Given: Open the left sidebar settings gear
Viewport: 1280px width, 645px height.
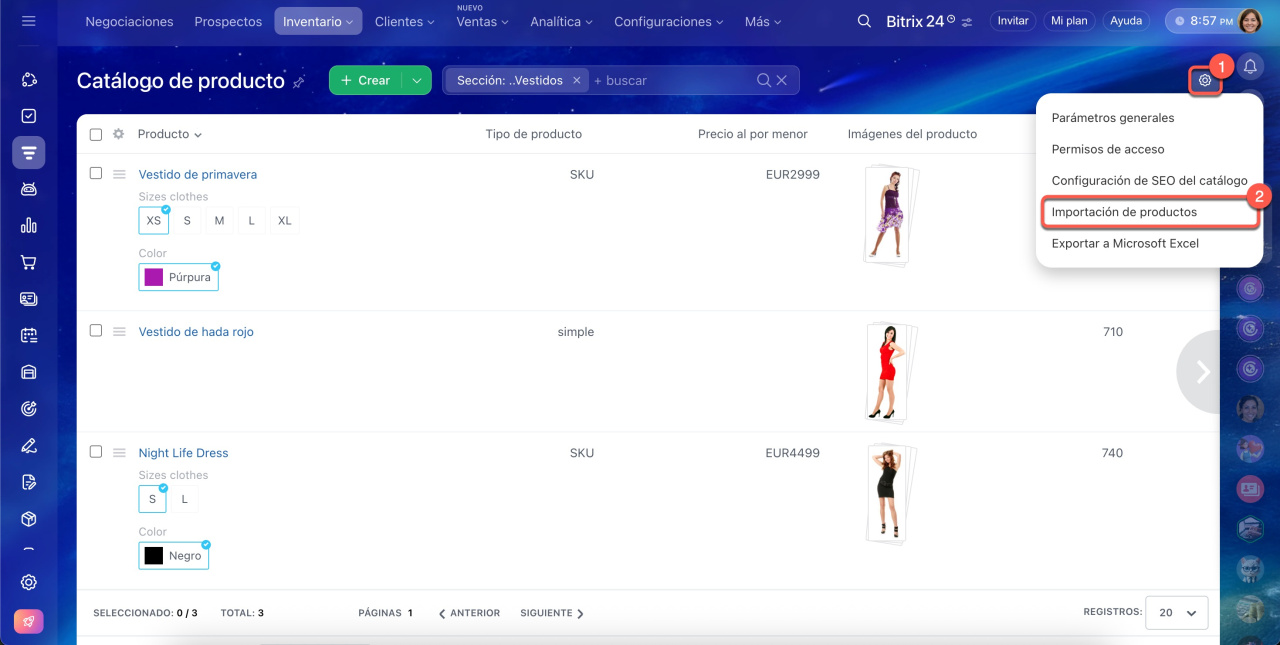Looking at the screenshot, I should [x=29, y=582].
